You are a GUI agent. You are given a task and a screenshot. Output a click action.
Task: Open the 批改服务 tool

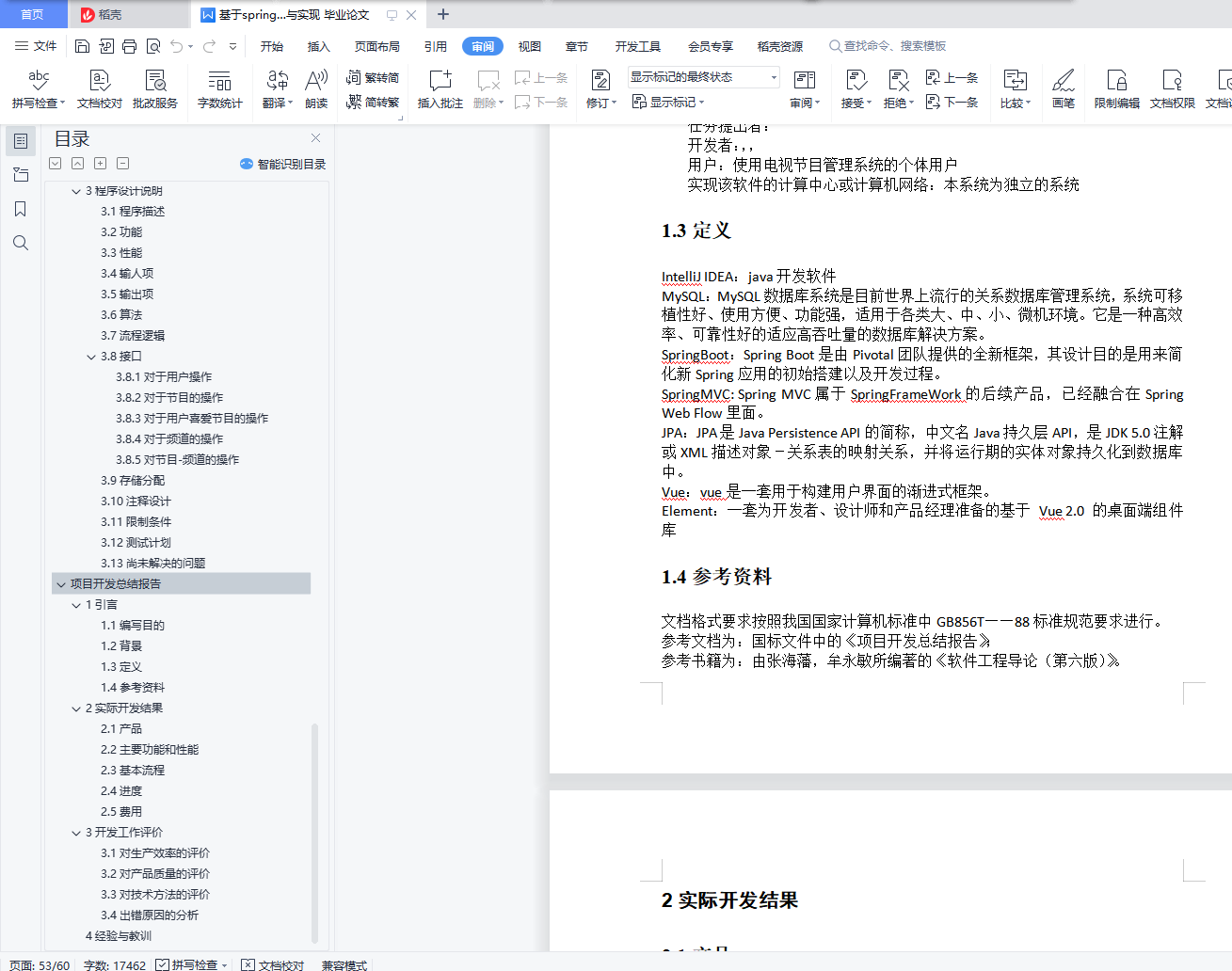click(155, 88)
